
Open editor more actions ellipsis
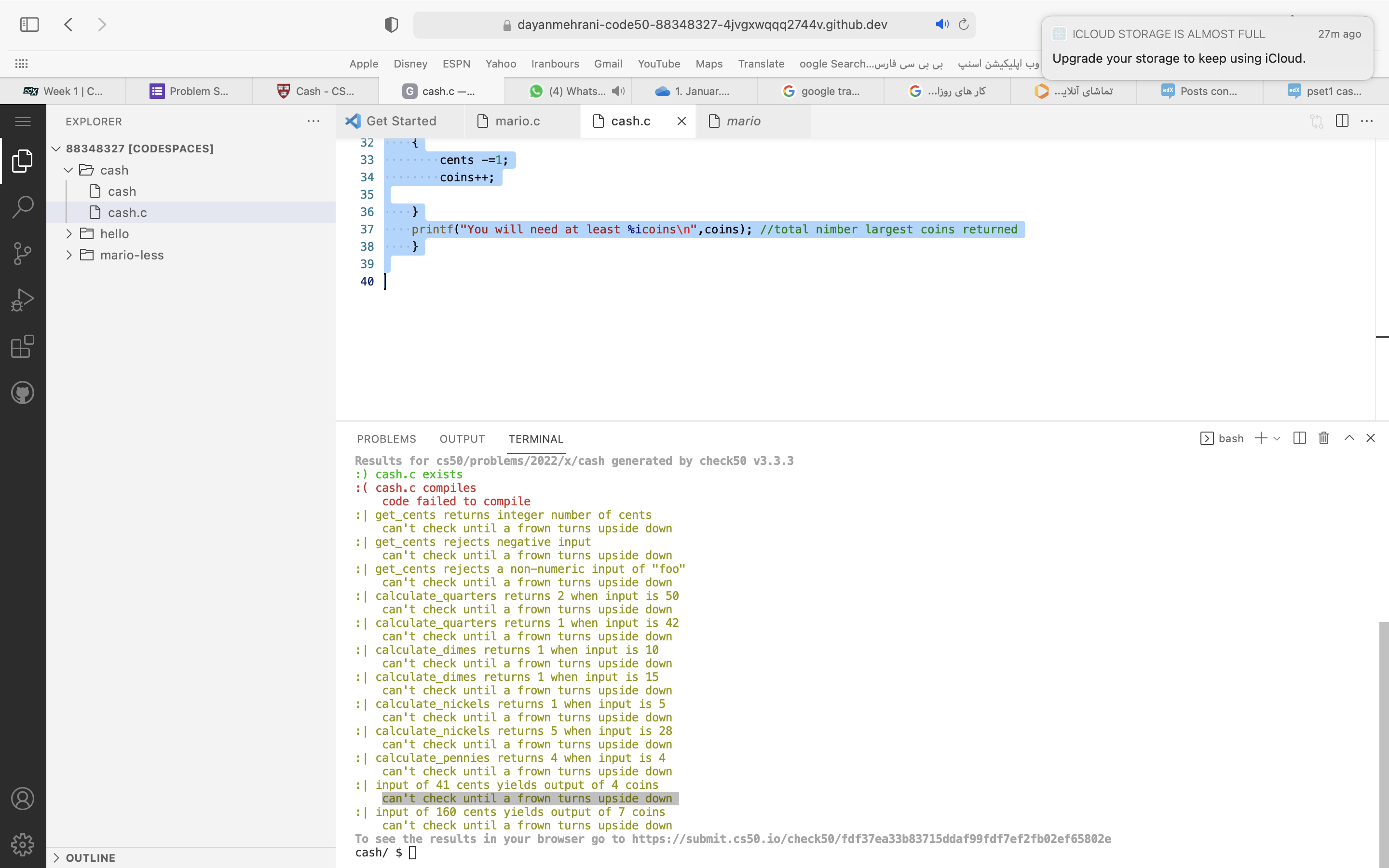(x=1367, y=121)
